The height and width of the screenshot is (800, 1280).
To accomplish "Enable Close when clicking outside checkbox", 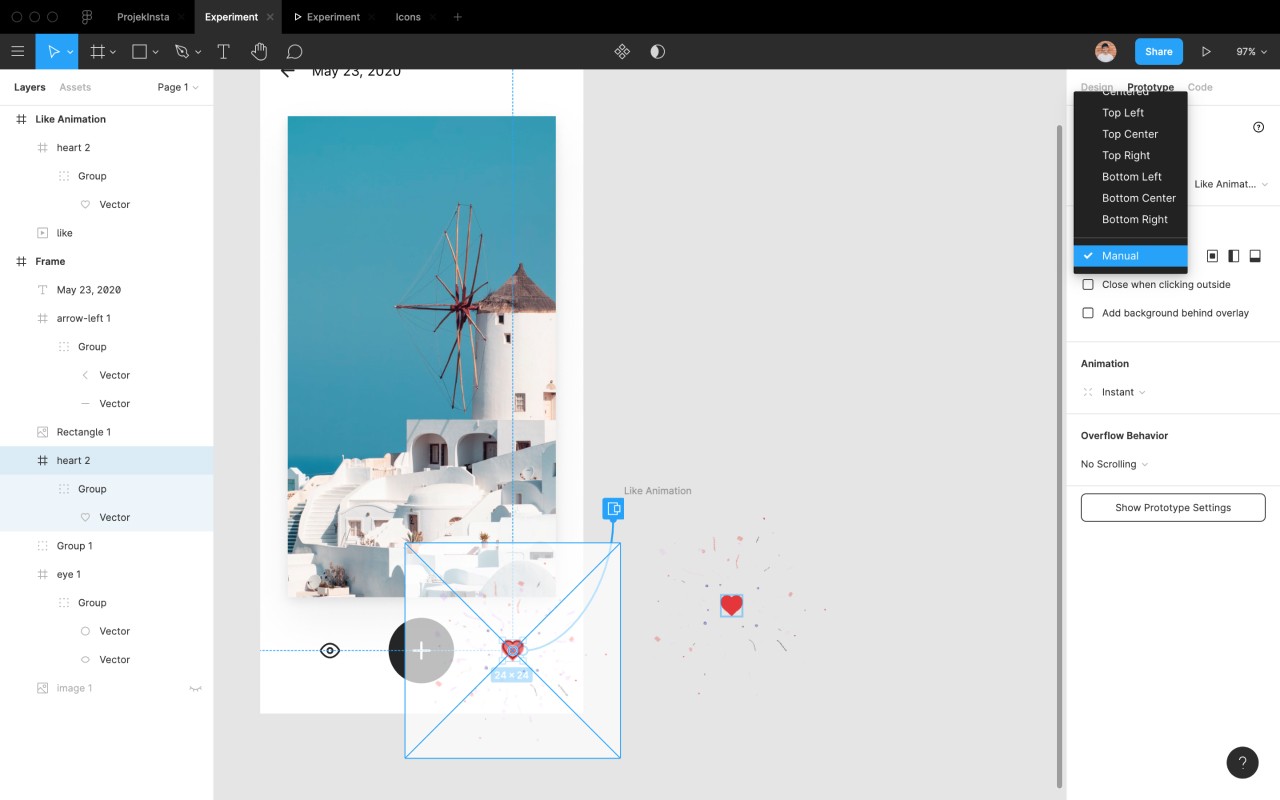I will 1088,285.
